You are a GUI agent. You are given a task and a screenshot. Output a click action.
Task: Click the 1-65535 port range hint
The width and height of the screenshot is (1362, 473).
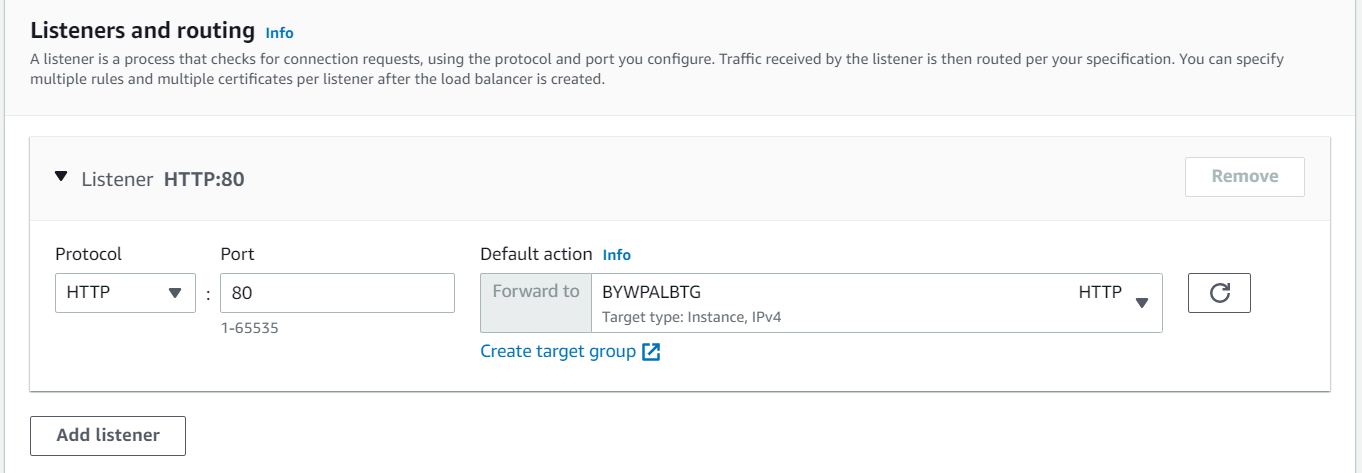coord(250,327)
